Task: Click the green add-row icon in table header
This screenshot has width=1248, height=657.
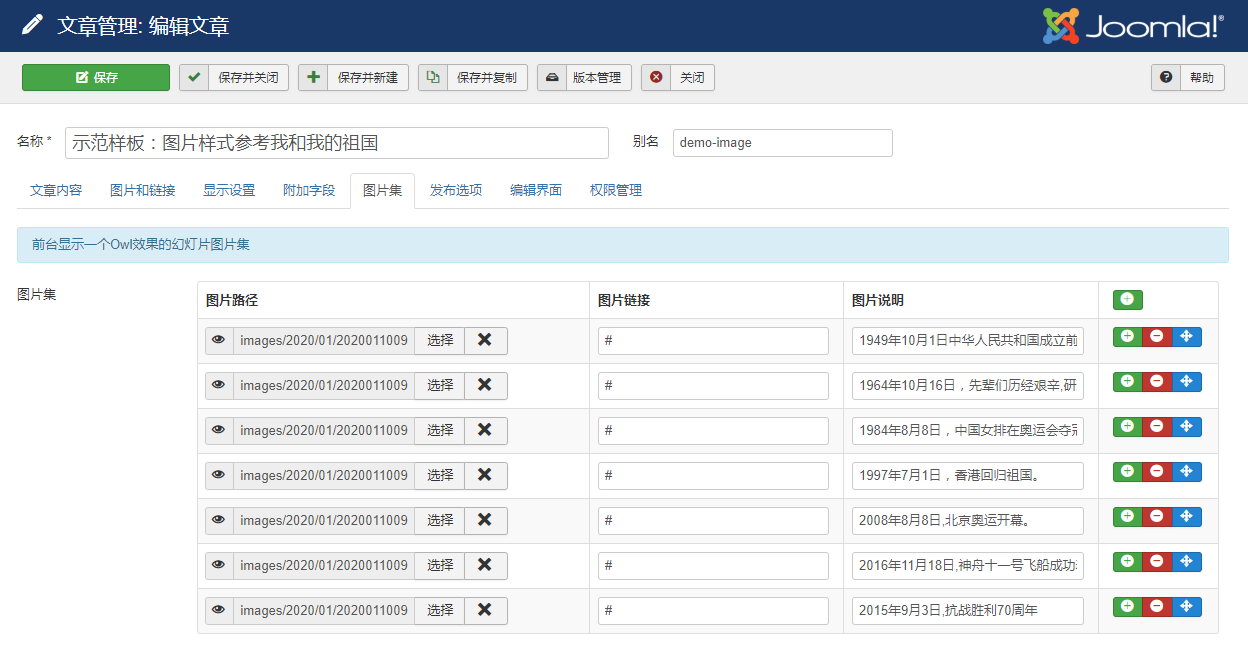Action: pos(1127,300)
